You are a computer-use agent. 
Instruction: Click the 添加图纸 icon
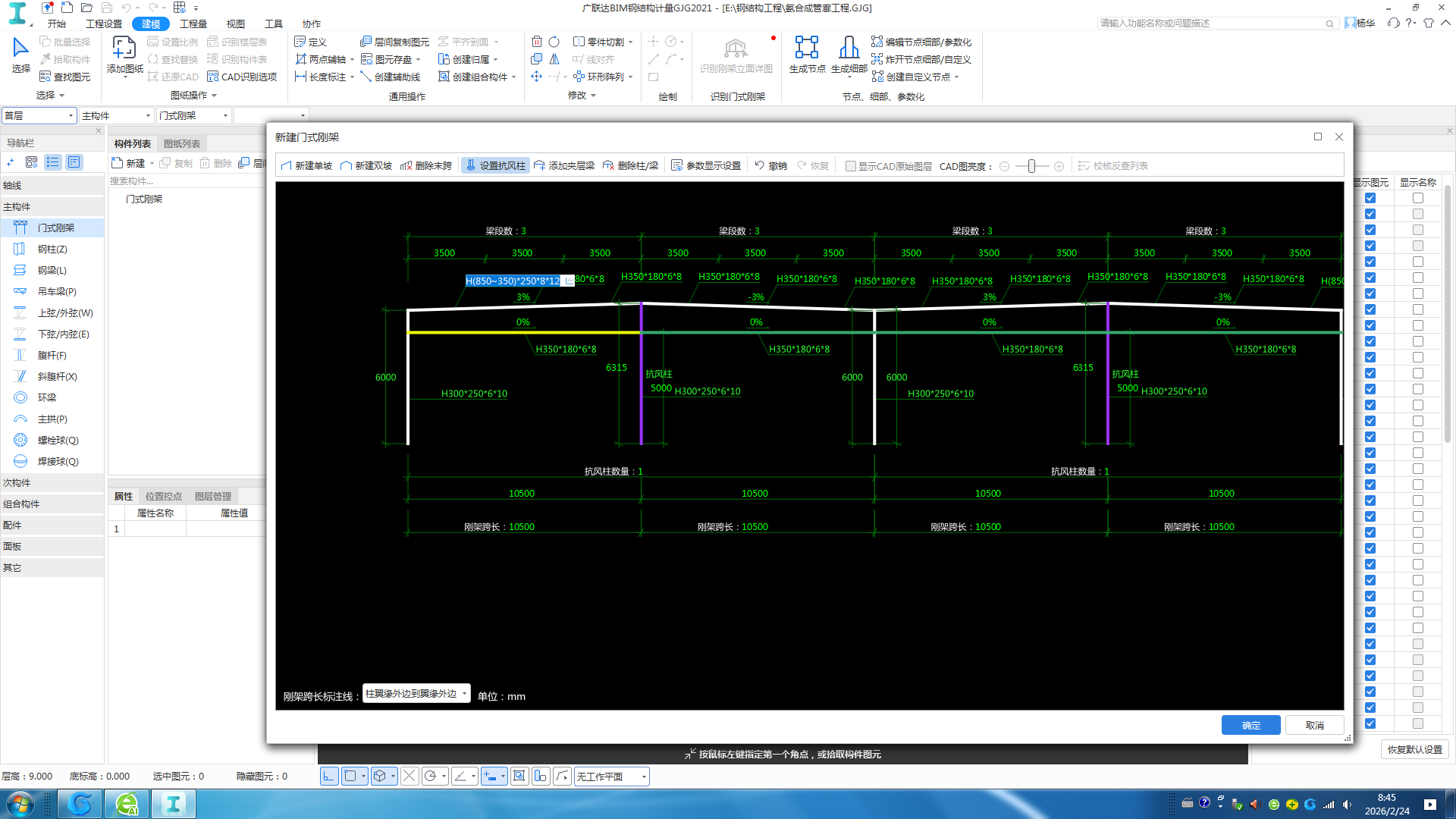point(124,48)
